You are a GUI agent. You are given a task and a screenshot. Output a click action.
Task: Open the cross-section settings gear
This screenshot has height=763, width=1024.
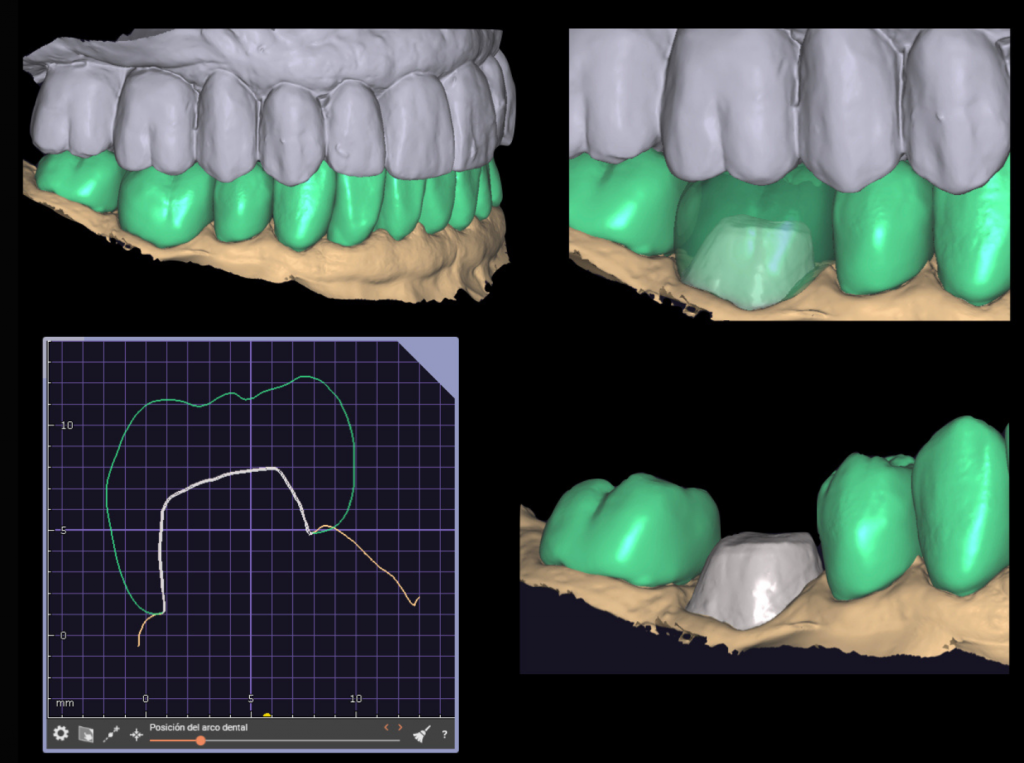[x=61, y=734]
